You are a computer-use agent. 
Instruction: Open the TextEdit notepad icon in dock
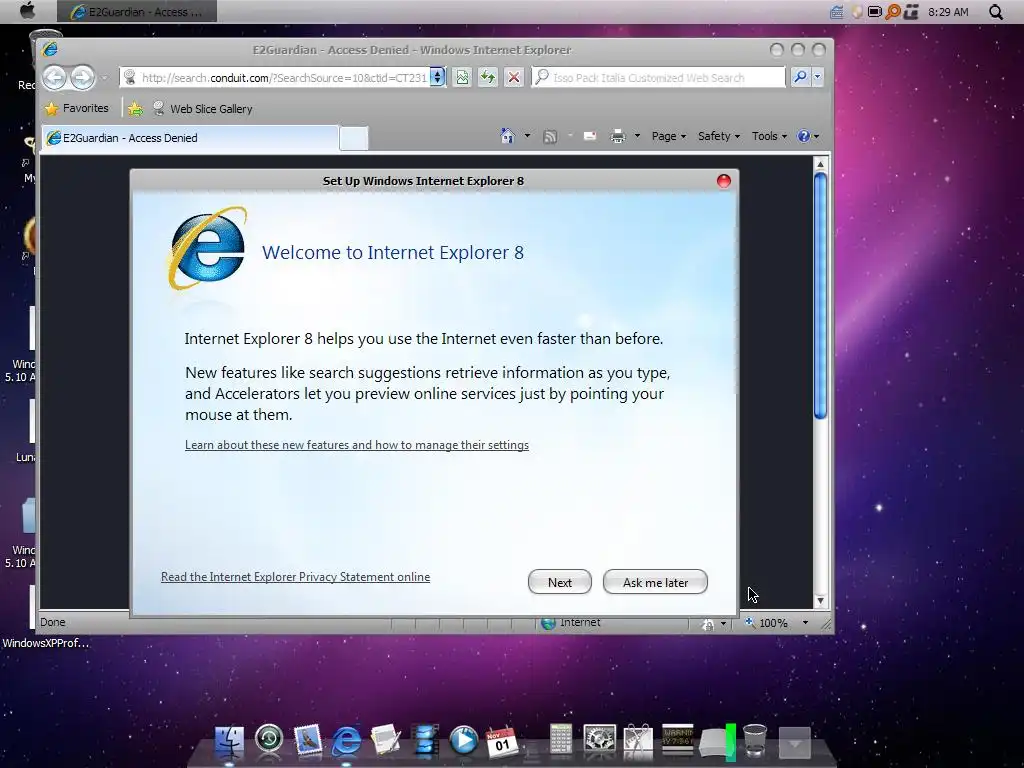(385, 741)
